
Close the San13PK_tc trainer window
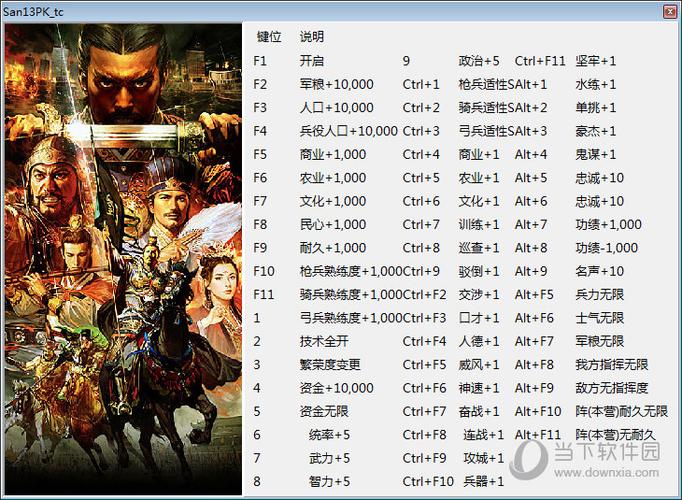(x=670, y=12)
